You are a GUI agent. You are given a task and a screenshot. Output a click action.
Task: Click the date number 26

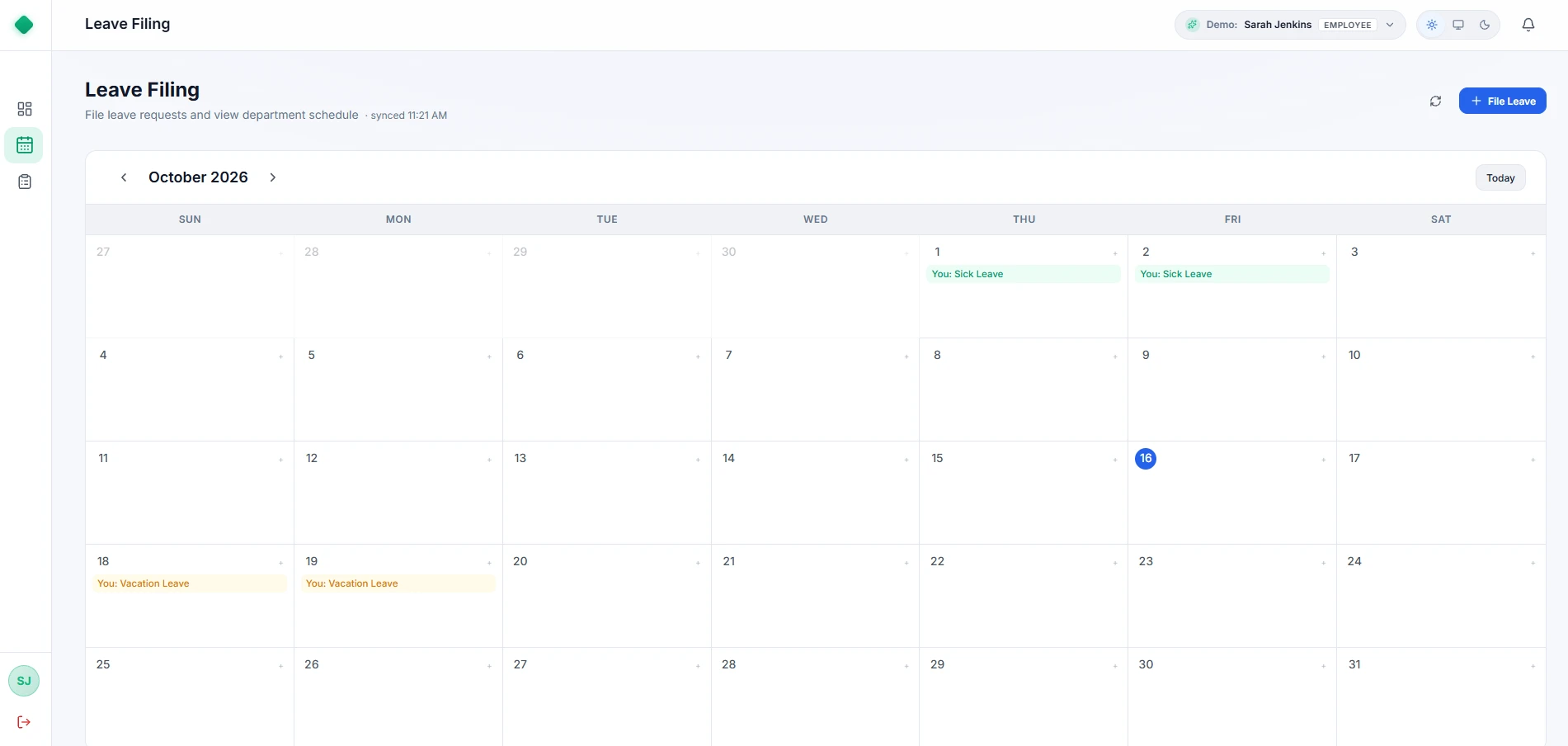point(312,664)
